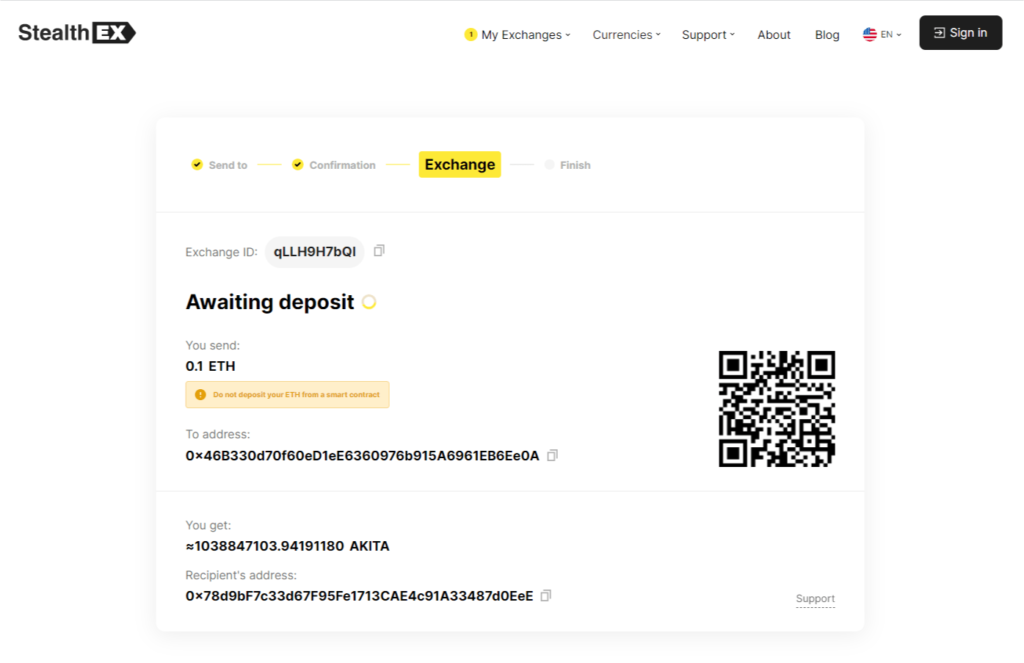Click the smart contract warning icon
Viewport: 1024px width, 663px height.
(x=200, y=395)
